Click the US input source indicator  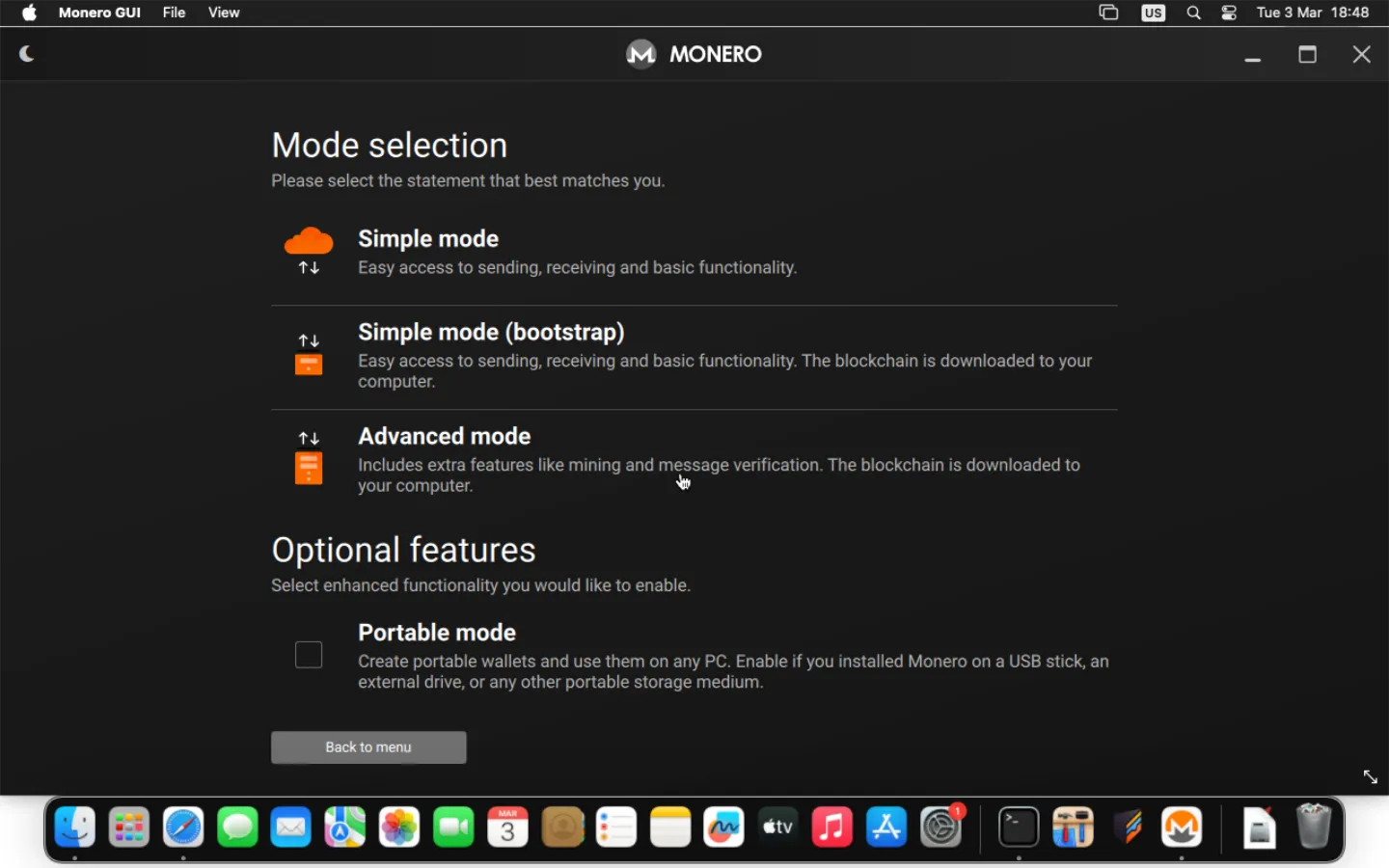[x=1154, y=13]
